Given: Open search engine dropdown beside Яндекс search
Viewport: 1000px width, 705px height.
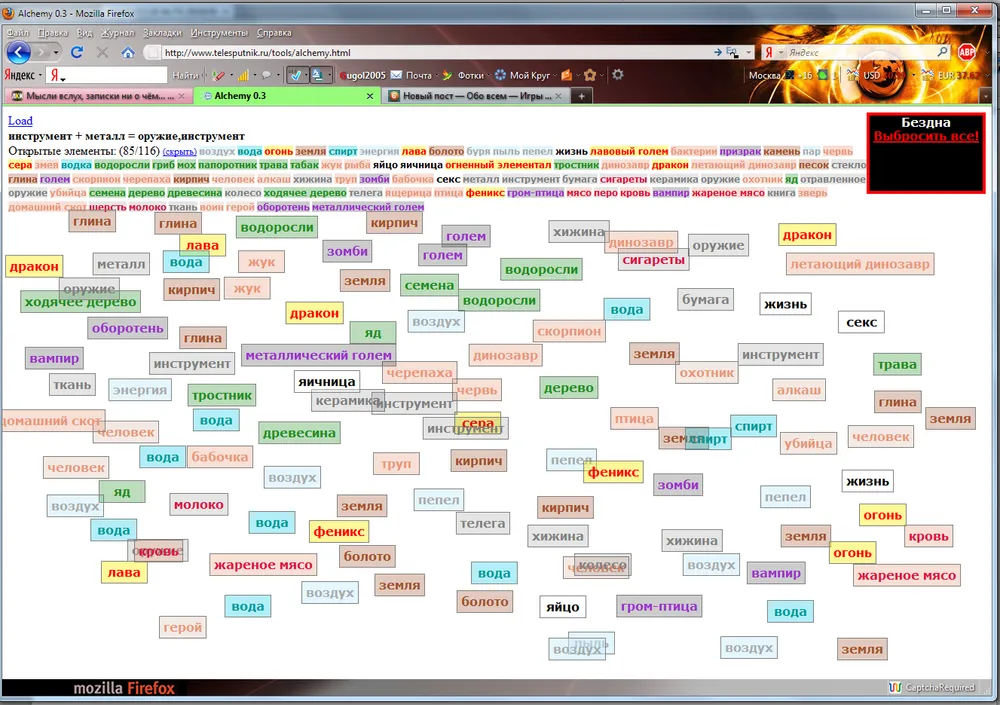Looking at the screenshot, I should click(780, 52).
